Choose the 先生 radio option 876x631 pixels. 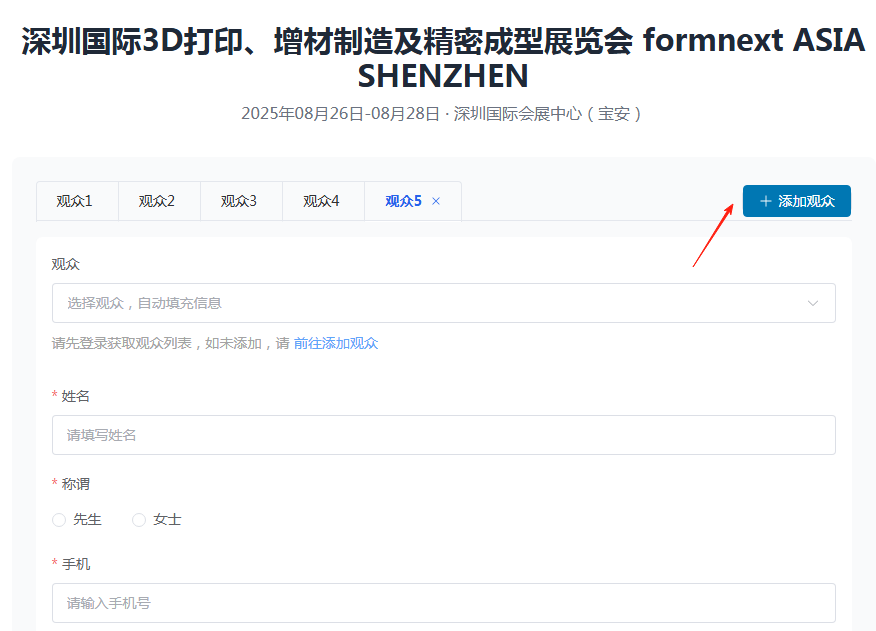(x=77, y=520)
